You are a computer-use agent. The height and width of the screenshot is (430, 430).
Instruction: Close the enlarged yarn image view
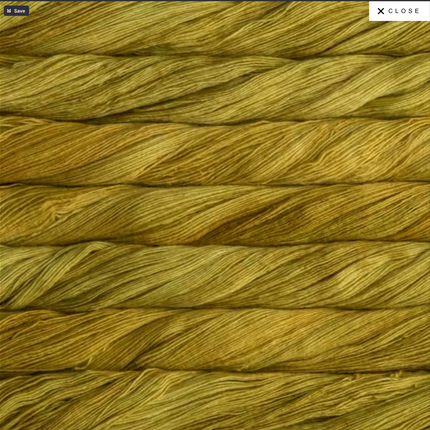pos(399,11)
